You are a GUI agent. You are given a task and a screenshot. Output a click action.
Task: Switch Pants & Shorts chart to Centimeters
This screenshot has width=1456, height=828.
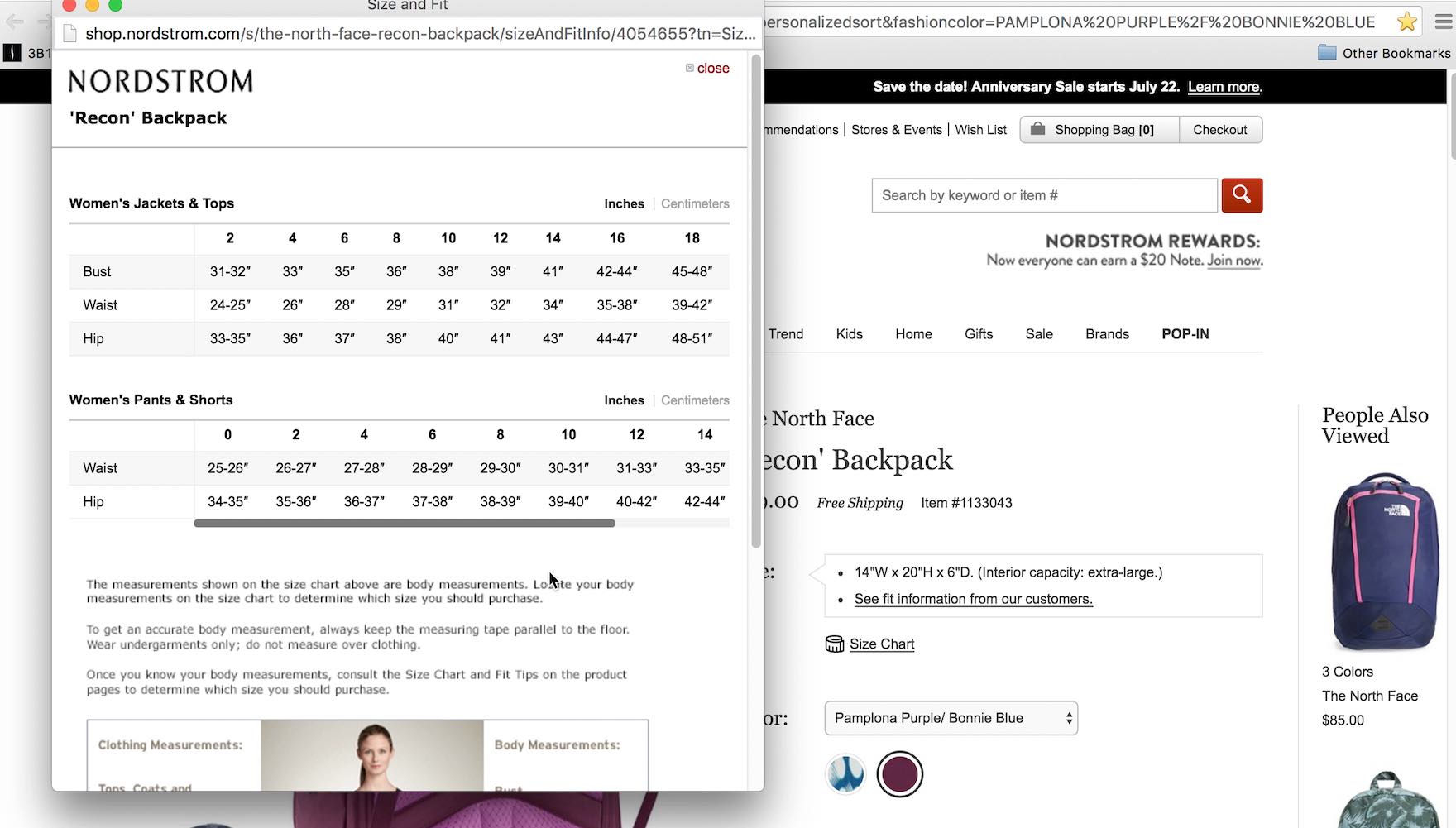pyautogui.click(x=695, y=400)
